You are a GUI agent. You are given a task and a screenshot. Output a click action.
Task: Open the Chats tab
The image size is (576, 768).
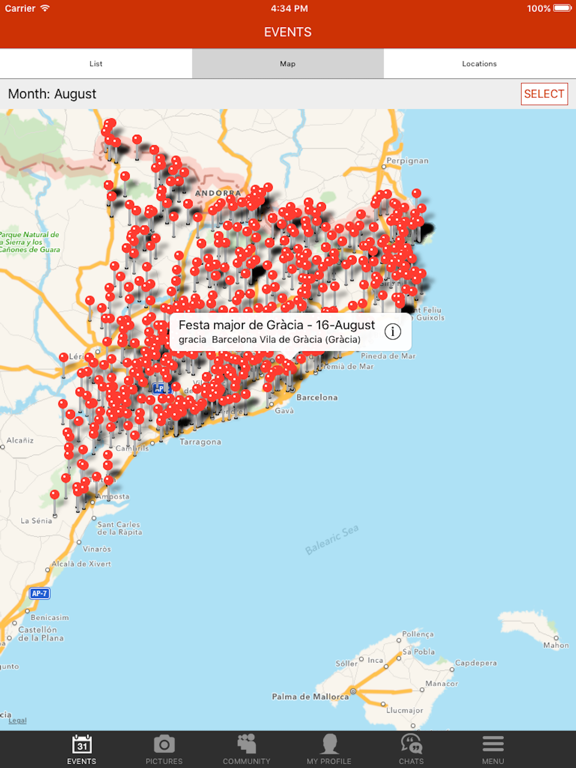(x=411, y=749)
